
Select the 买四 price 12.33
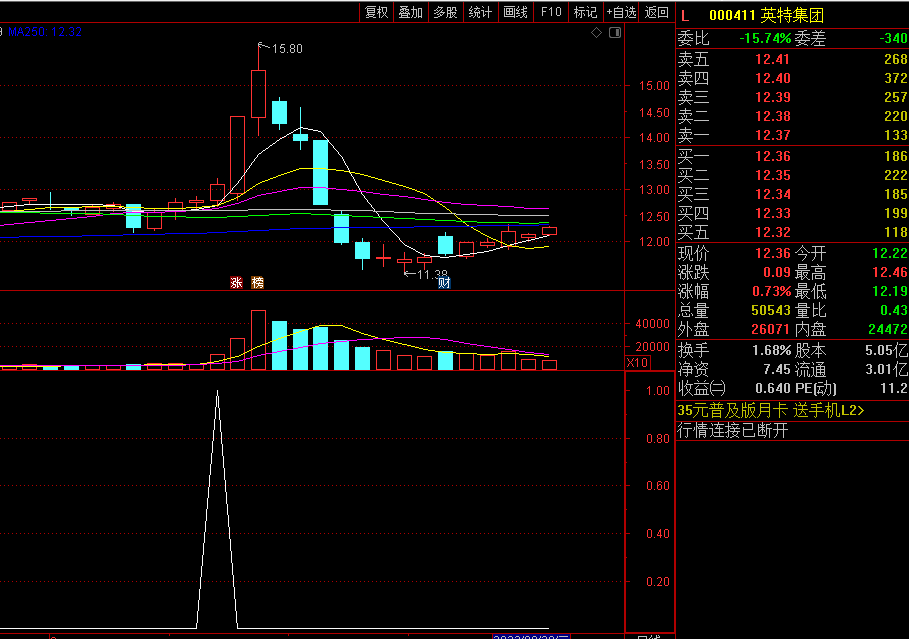772,214
